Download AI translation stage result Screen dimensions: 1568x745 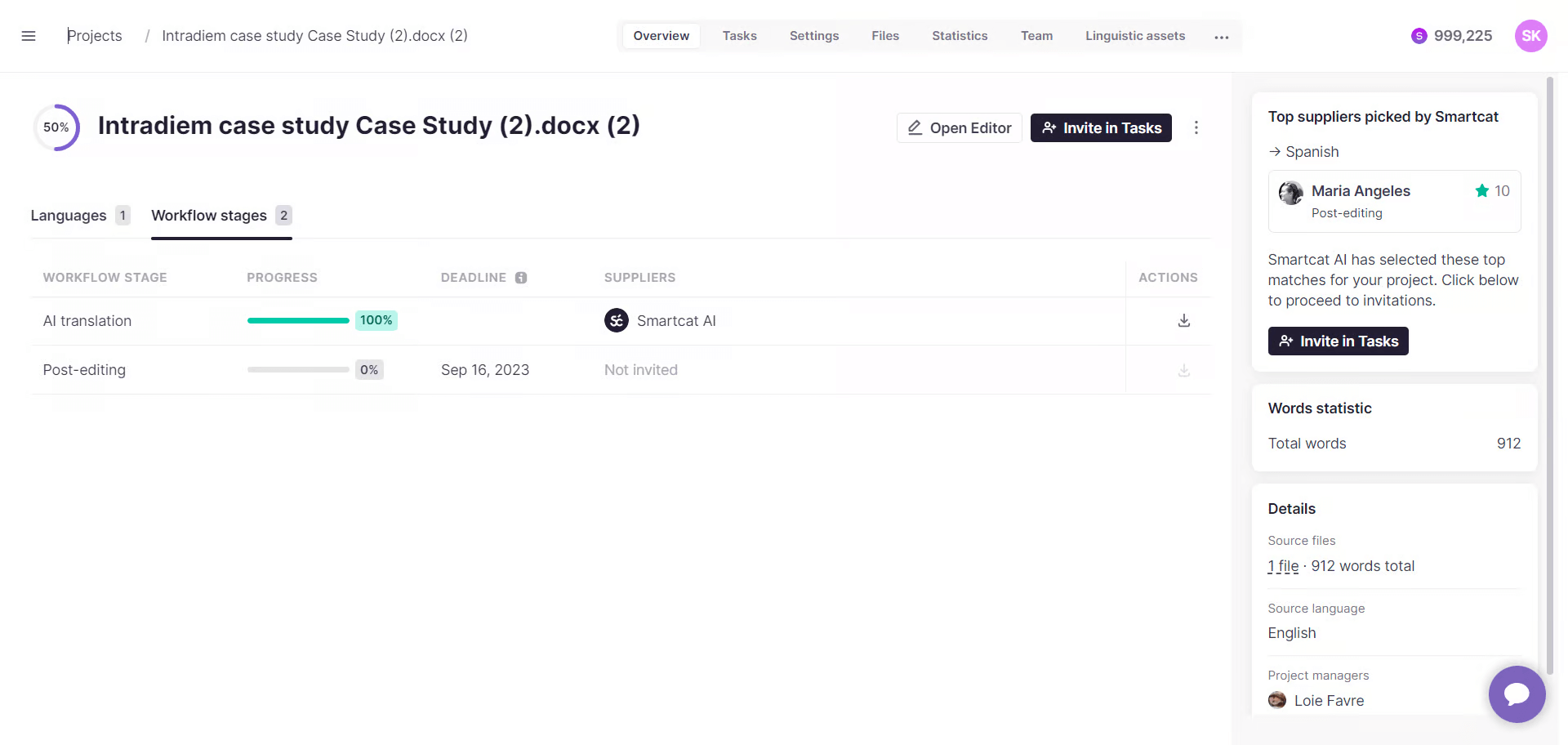coord(1184,321)
